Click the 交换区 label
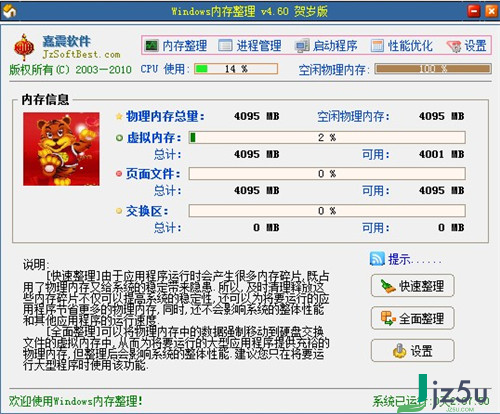The image size is (500, 414). 147,211
